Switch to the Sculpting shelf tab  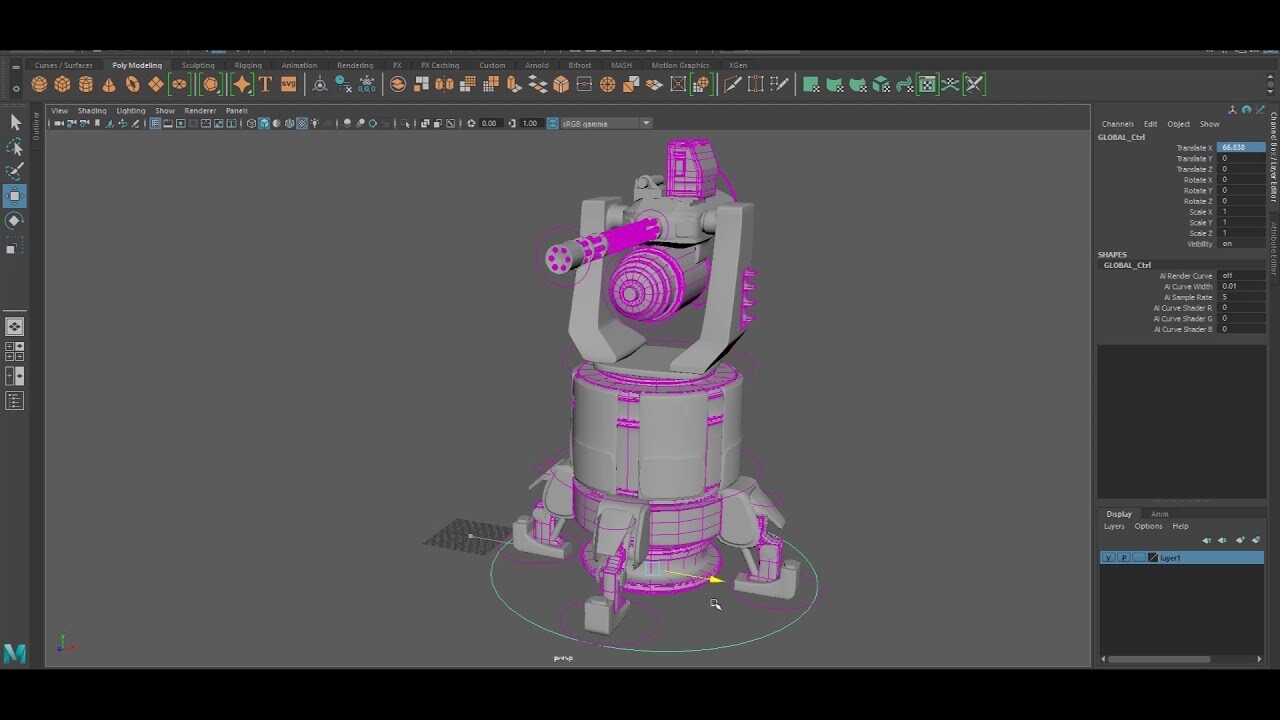197,64
